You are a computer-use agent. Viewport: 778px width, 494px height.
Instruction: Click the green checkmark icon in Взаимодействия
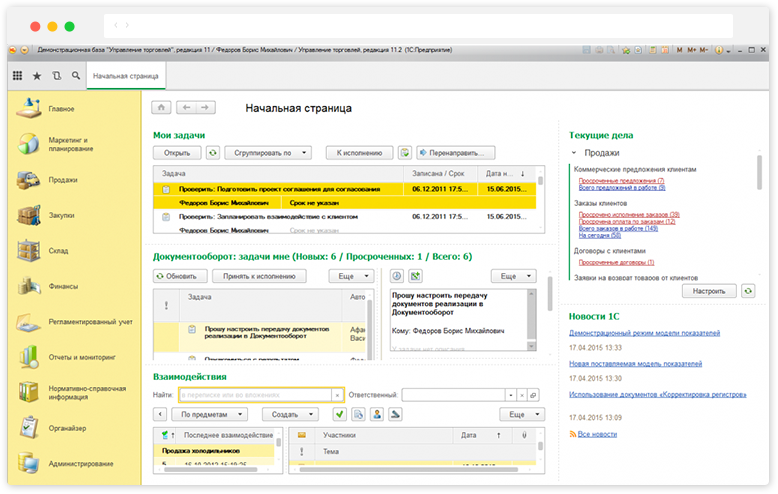tap(339, 414)
